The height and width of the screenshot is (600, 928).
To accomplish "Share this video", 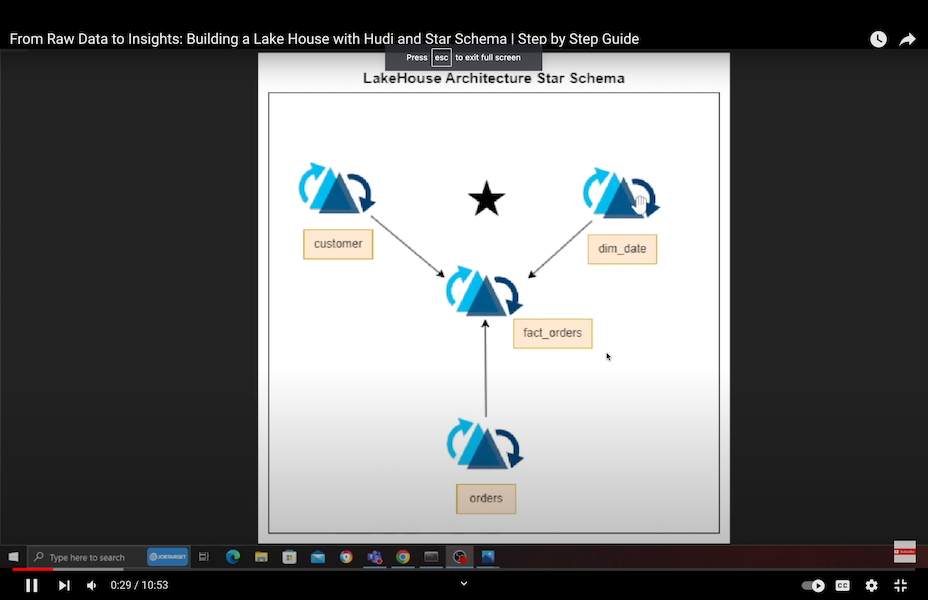I will click(907, 39).
